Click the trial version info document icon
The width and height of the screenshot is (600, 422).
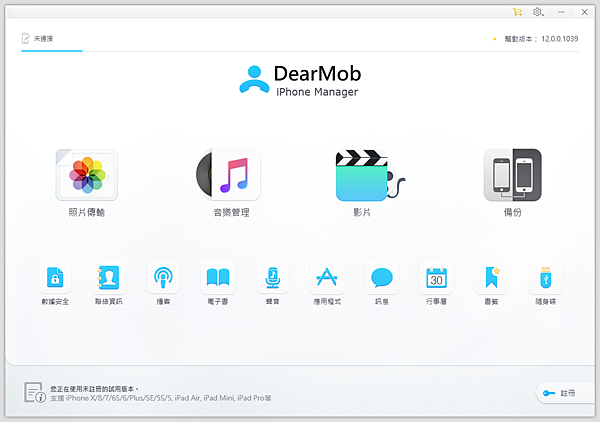[x=34, y=392]
